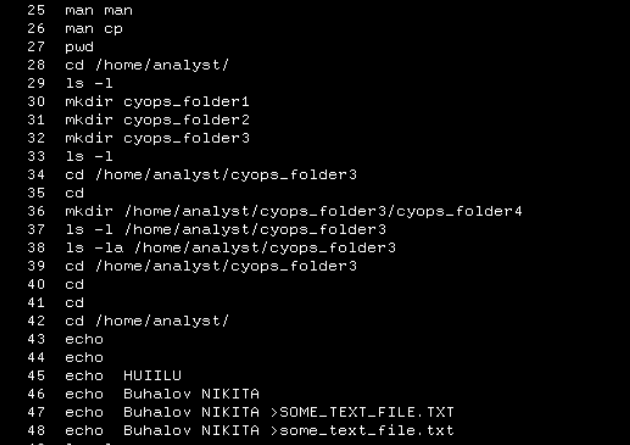
Task: Click empty echo command on line 43
Action: pos(84,339)
